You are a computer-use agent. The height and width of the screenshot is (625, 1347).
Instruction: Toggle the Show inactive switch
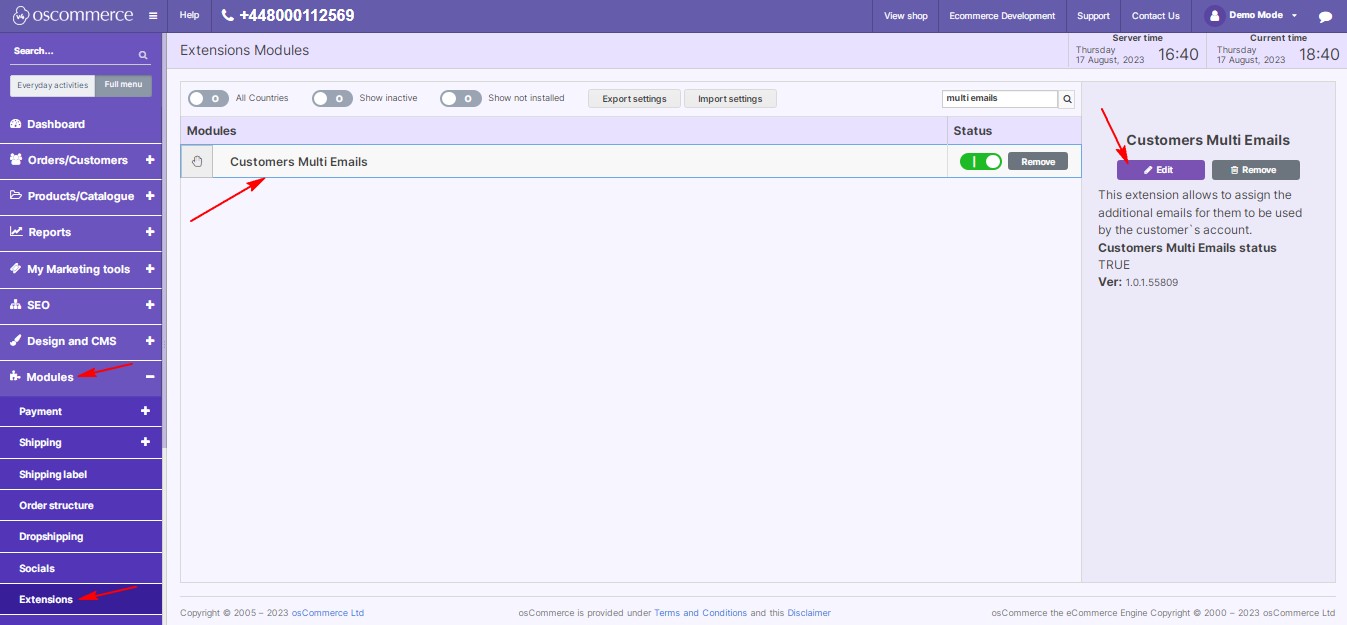pyautogui.click(x=332, y=98)
